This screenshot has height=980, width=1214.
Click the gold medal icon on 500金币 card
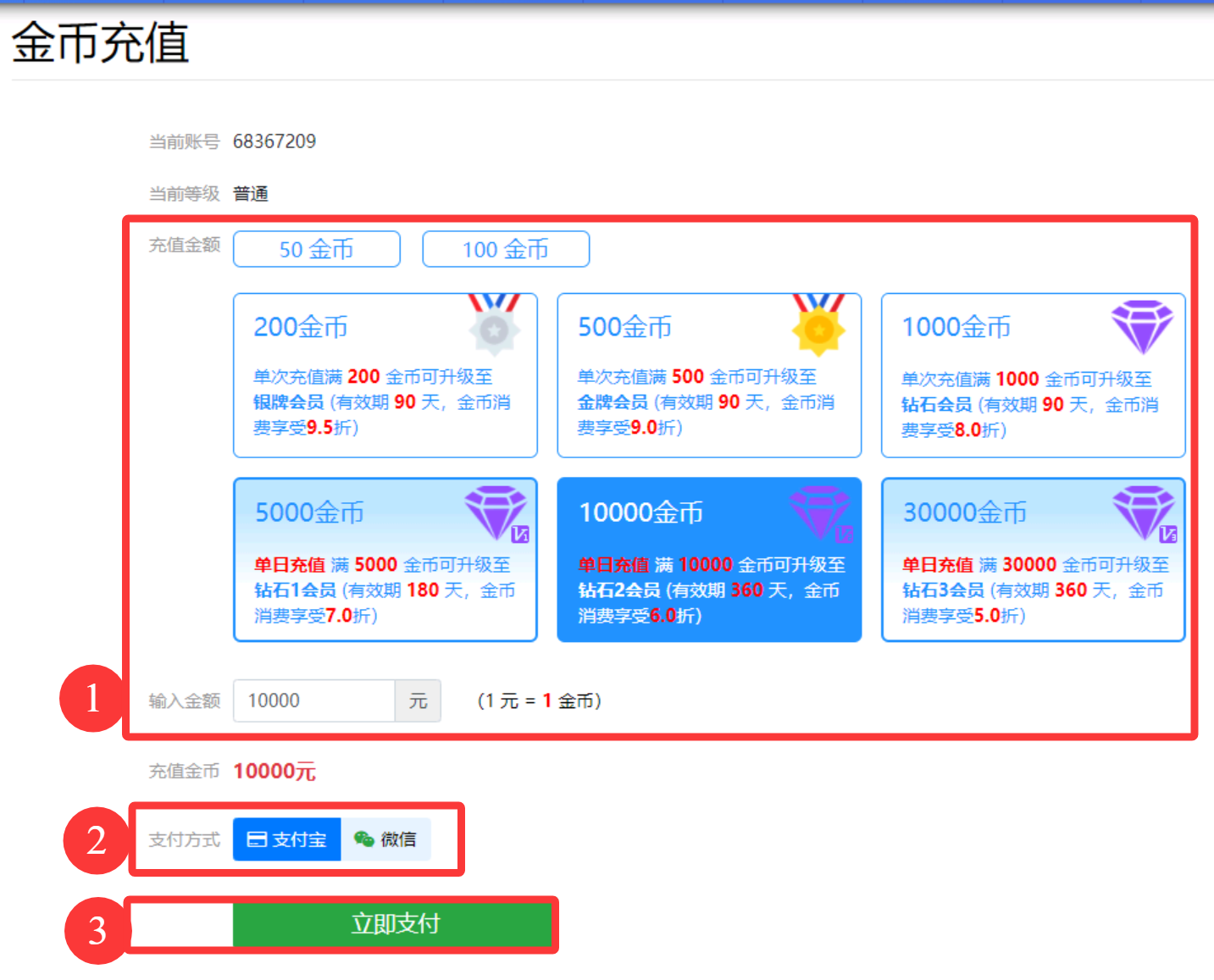pos(818,325)
